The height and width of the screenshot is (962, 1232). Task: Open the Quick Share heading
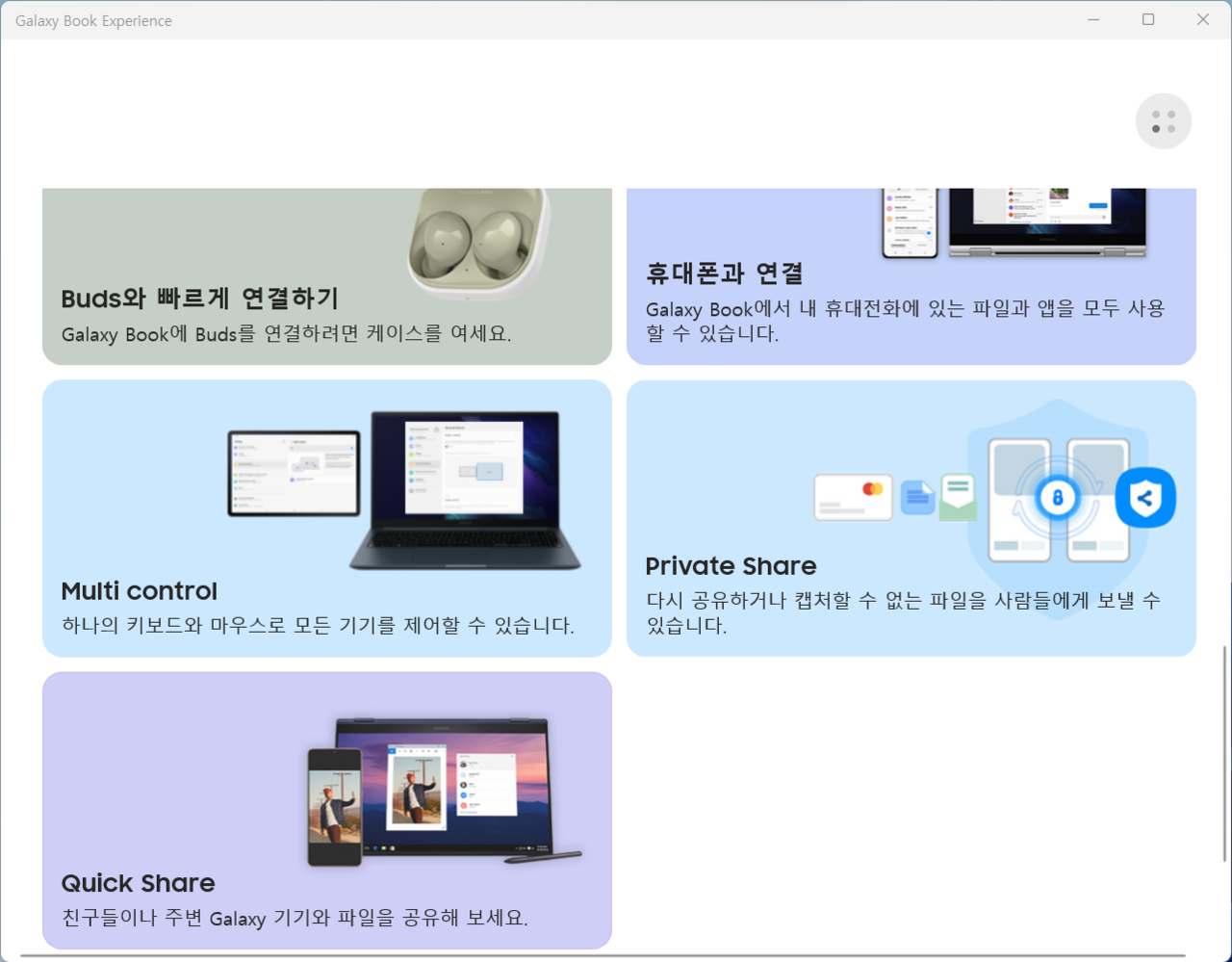138,883
